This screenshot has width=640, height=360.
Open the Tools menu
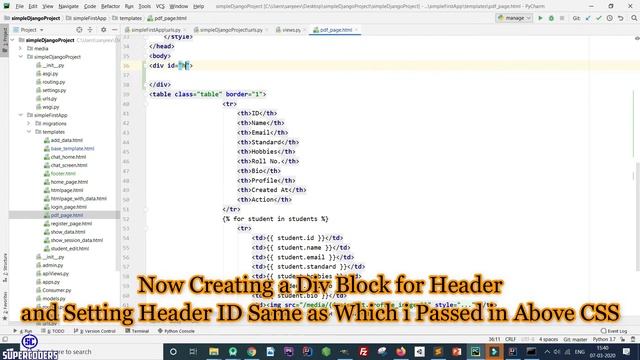[144, 7]
